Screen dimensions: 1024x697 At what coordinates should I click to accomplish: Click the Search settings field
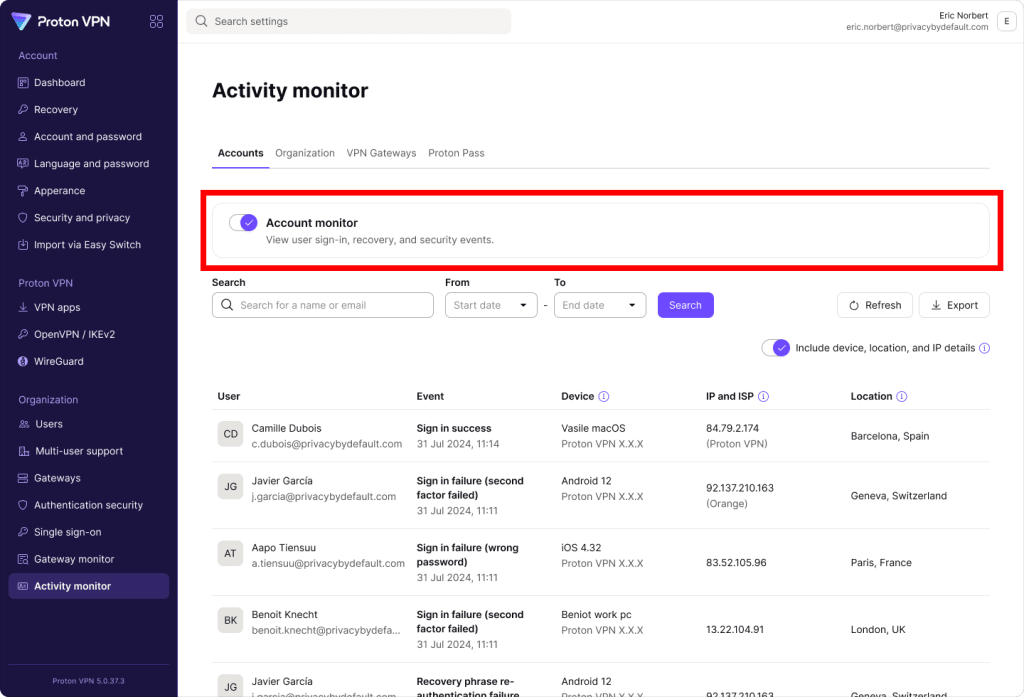[349, 21]
